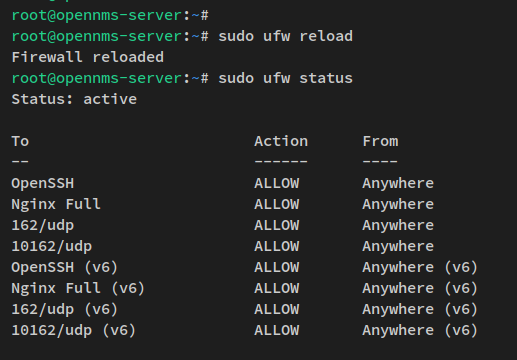Click ALLOW in the OpenSSH row
This screenshot has width=517, height=360.
pos(277,183)
